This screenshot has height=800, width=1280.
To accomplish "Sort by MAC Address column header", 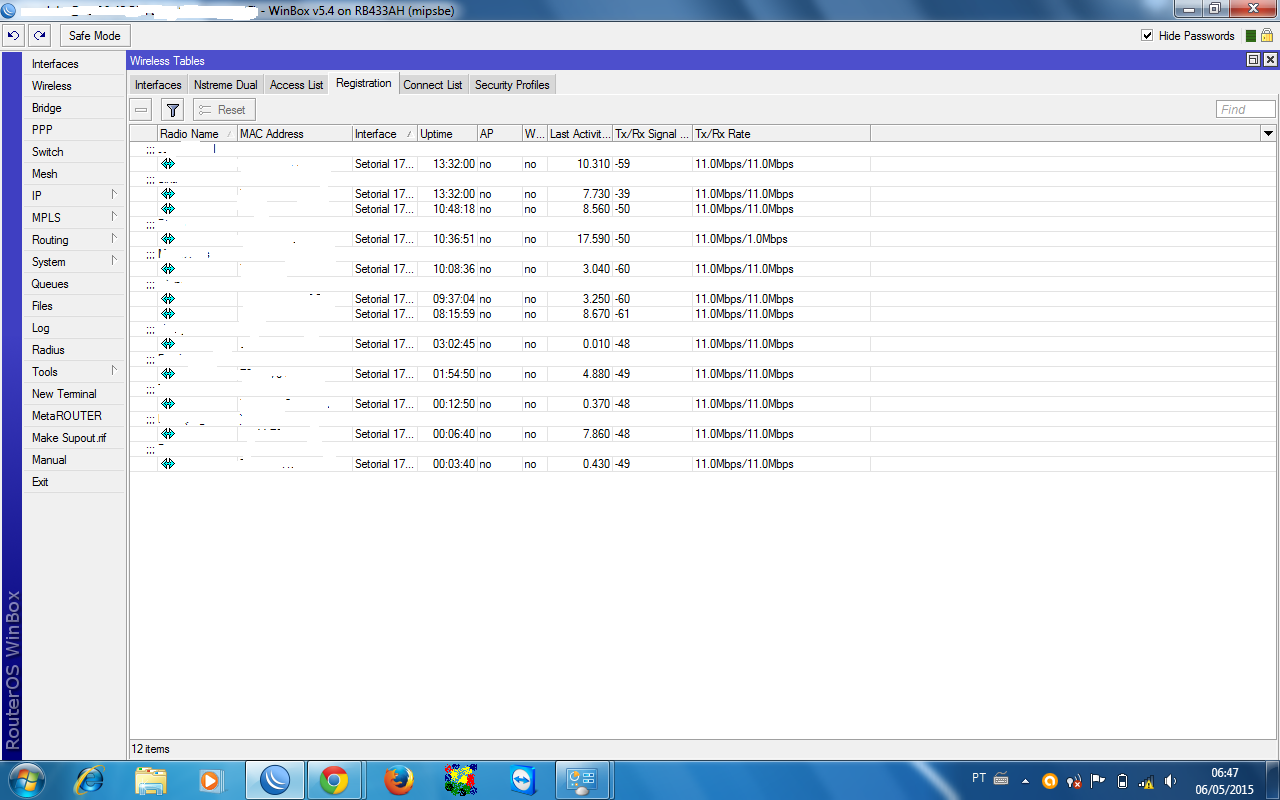I will pos(295,134).
